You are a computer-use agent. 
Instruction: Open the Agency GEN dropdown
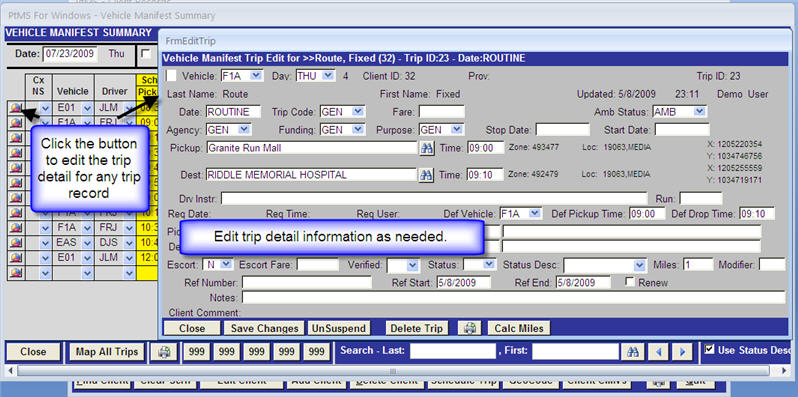244,130
